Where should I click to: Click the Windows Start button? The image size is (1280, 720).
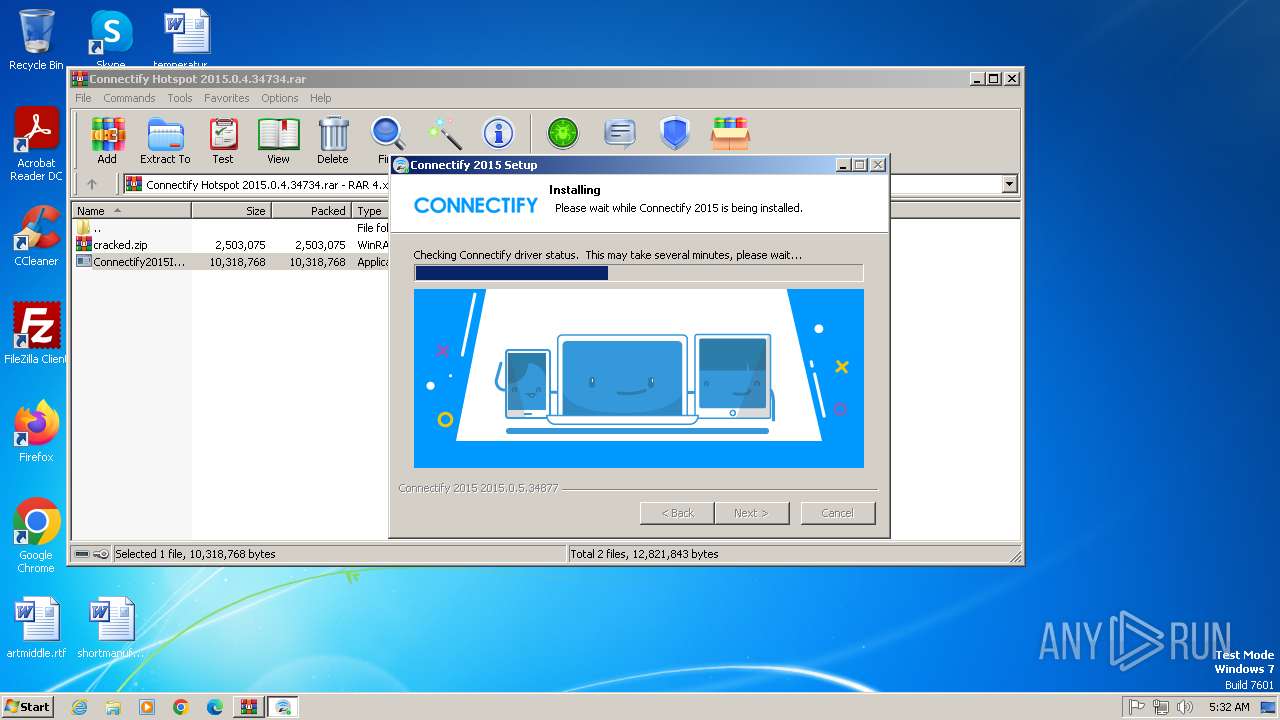pos(28,707)
